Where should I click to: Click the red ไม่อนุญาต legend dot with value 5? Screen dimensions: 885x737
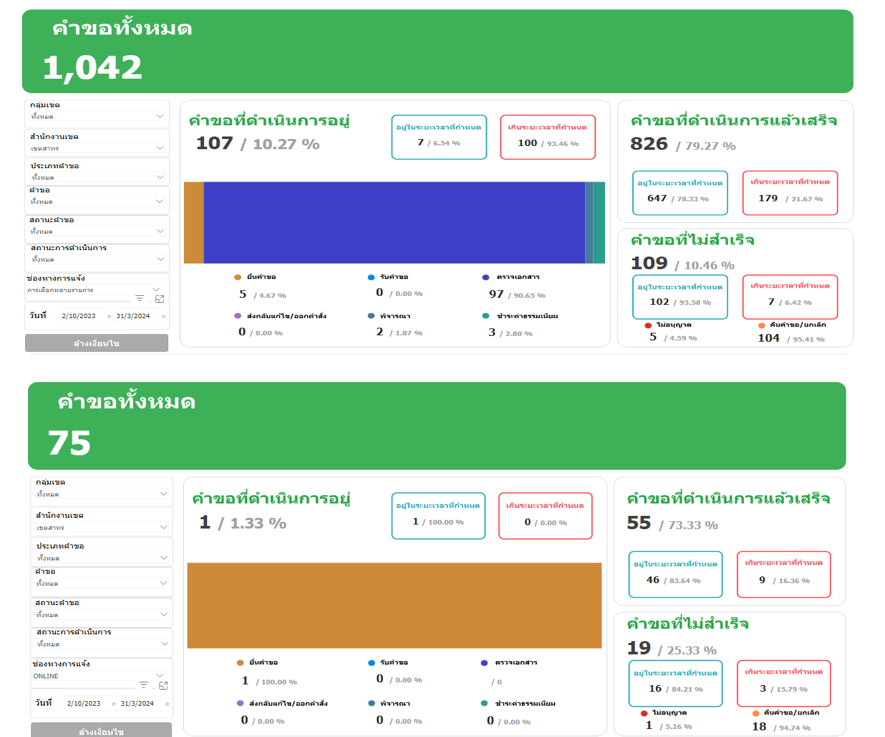648,325
